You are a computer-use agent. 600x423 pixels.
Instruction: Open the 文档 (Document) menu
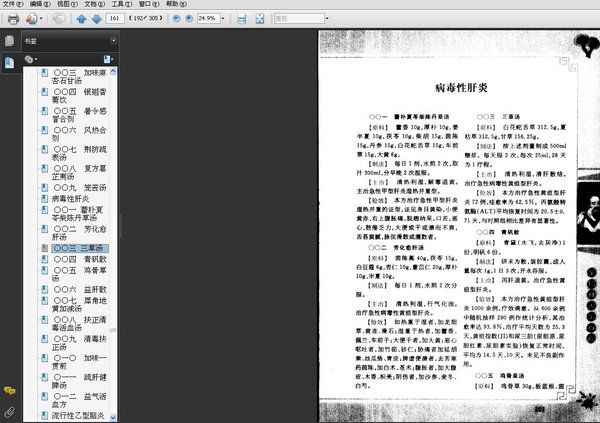click(x=95, y=4)
